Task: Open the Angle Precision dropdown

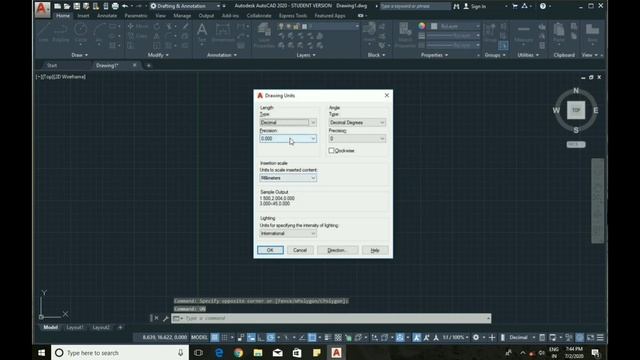Action: coord(357,139)
